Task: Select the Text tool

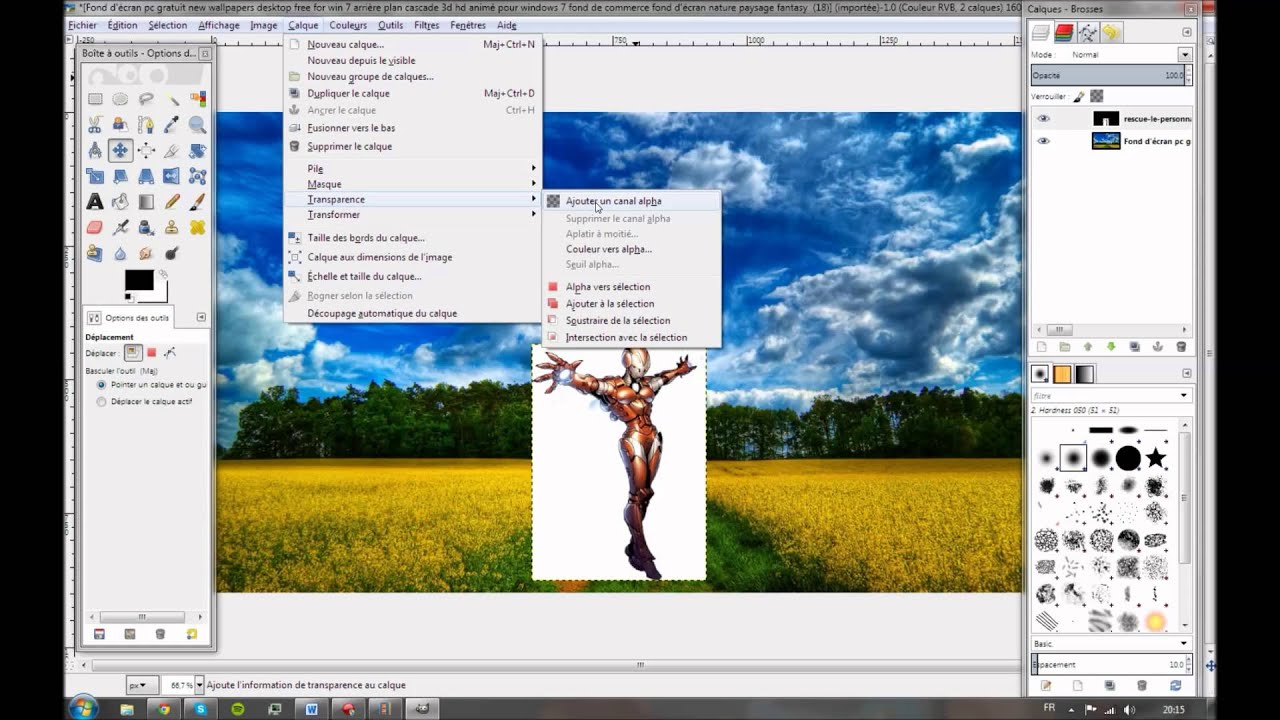Action: click(x=95, y=202)
